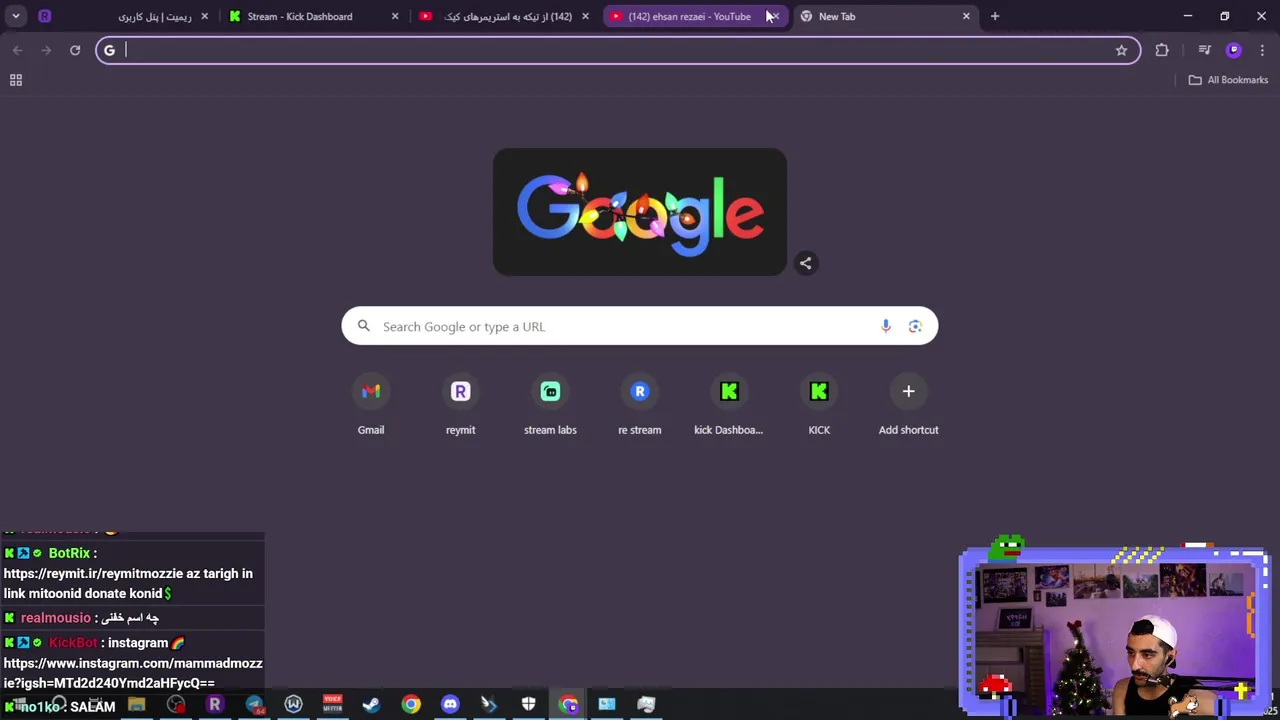Open Discord from the taskbar
Screen dimensions: 1280x720
[450, 705]
